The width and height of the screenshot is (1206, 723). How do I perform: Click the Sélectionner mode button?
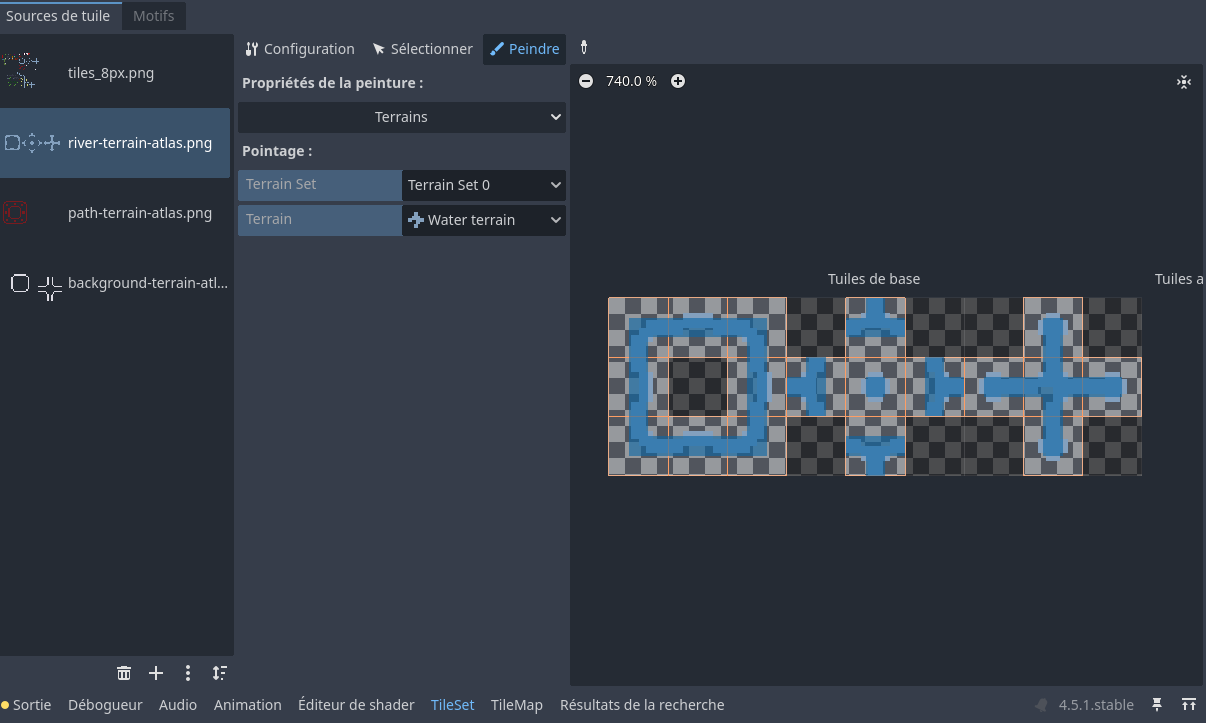click(x=422, y=49)
